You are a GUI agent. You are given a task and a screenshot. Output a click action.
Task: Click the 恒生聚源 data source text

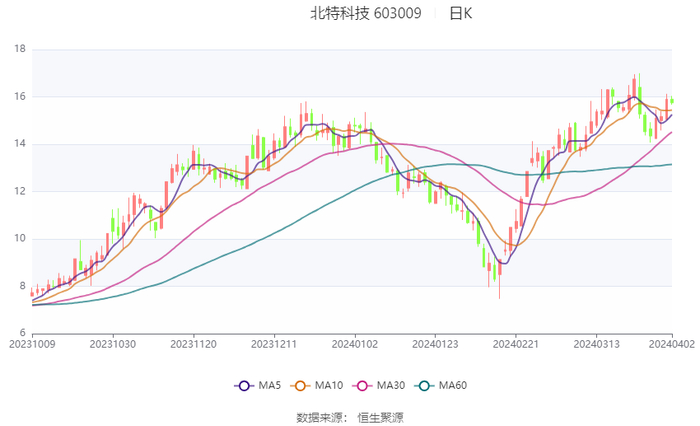[x=381, y=416]
